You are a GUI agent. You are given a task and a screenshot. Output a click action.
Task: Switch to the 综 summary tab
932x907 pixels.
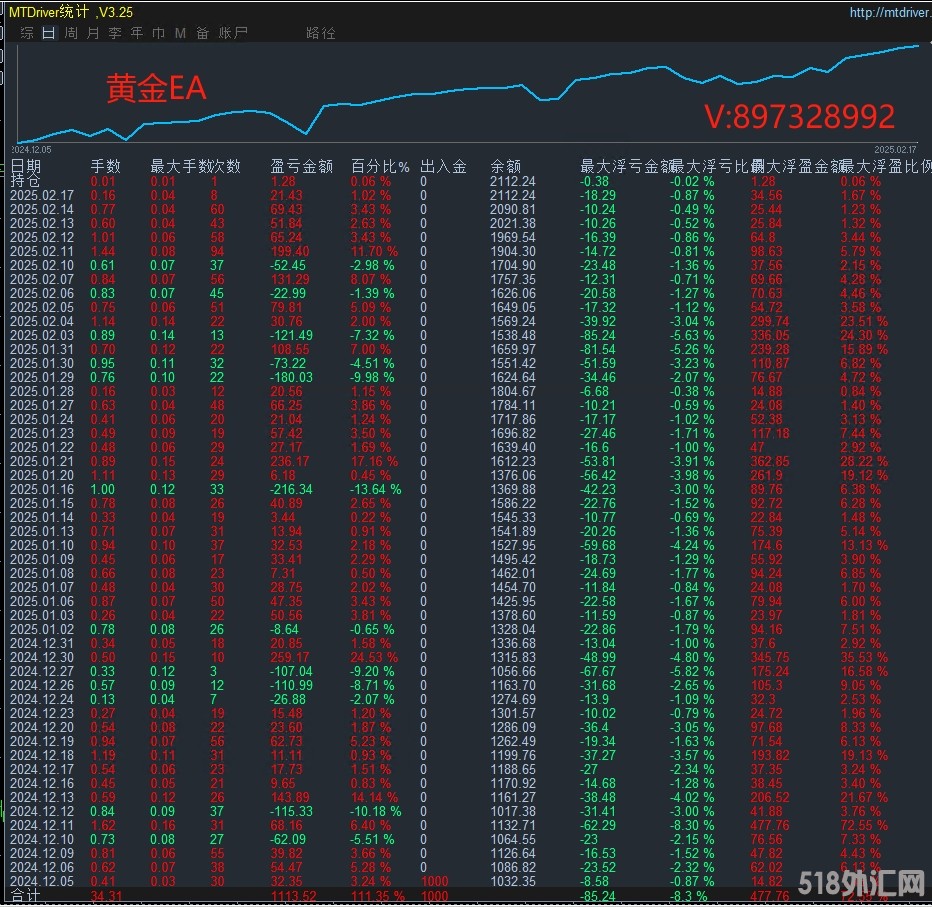(x=27, y=33)
